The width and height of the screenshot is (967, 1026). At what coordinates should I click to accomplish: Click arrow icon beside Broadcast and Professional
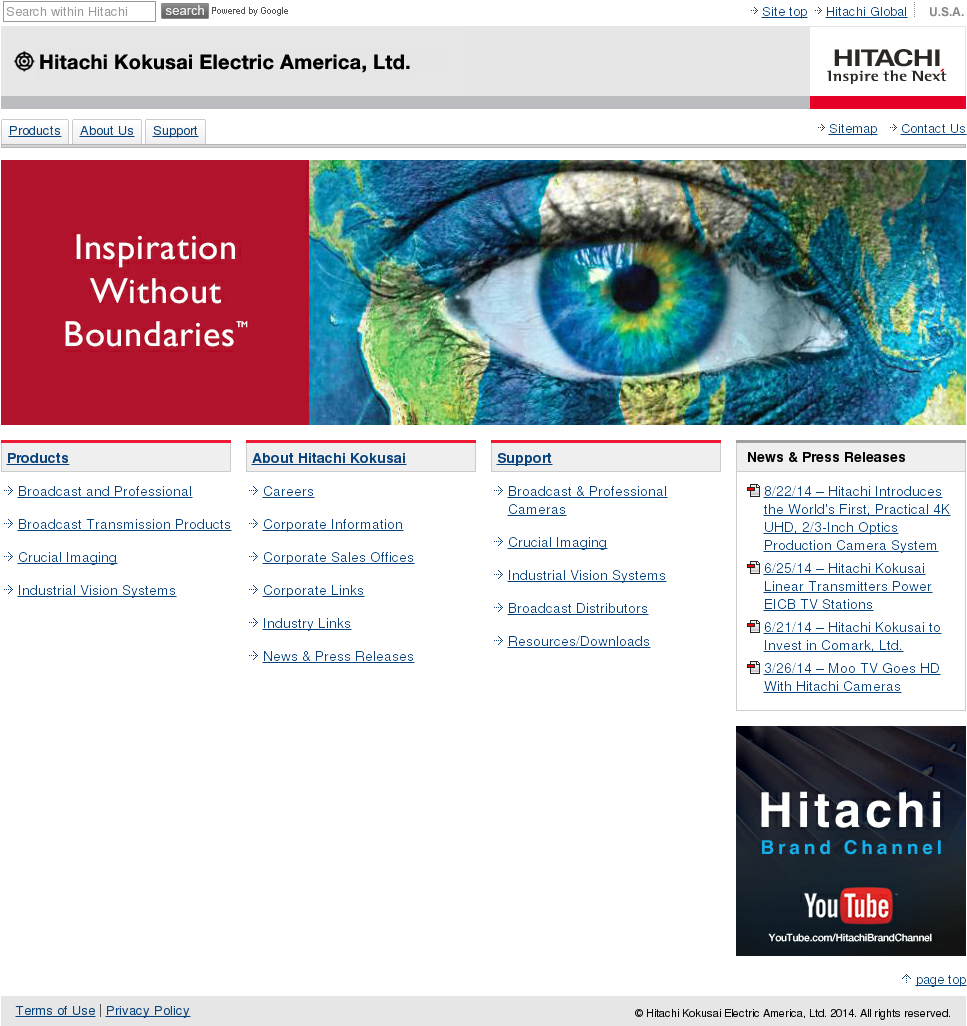9,491
